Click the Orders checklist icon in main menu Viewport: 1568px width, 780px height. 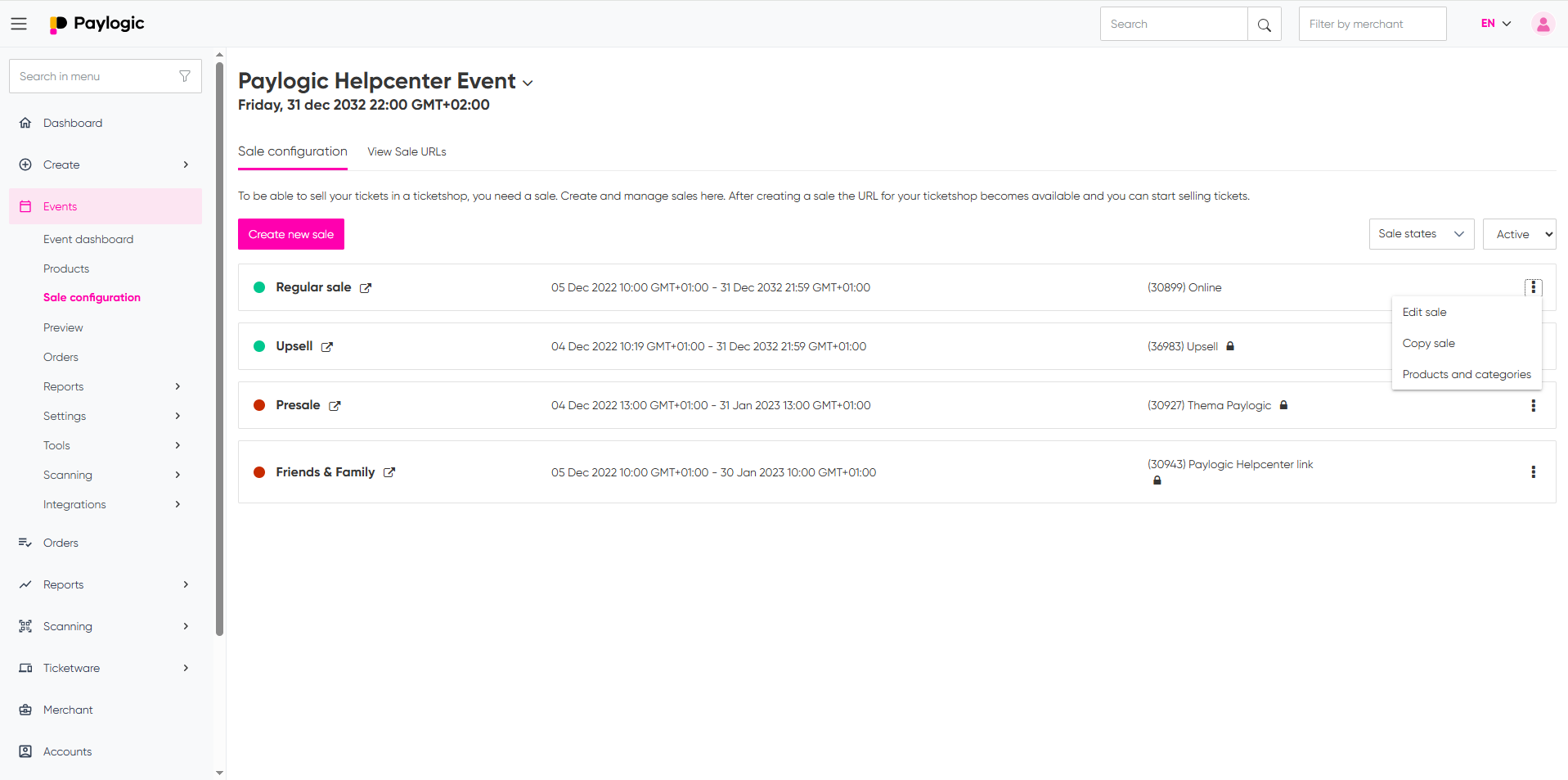coord(25,543)
